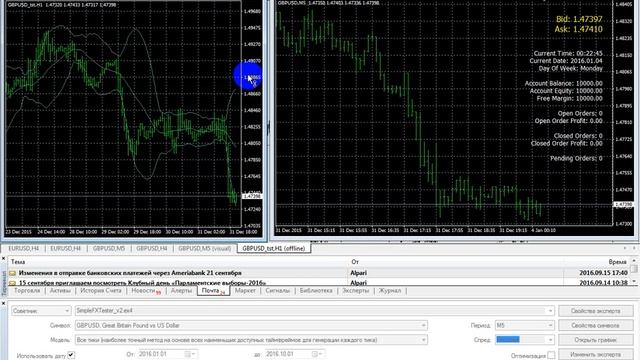Click the GBPUSD,M5 chart price scale
The height and width of the screenshot is (360, 640).
point(624,112)
